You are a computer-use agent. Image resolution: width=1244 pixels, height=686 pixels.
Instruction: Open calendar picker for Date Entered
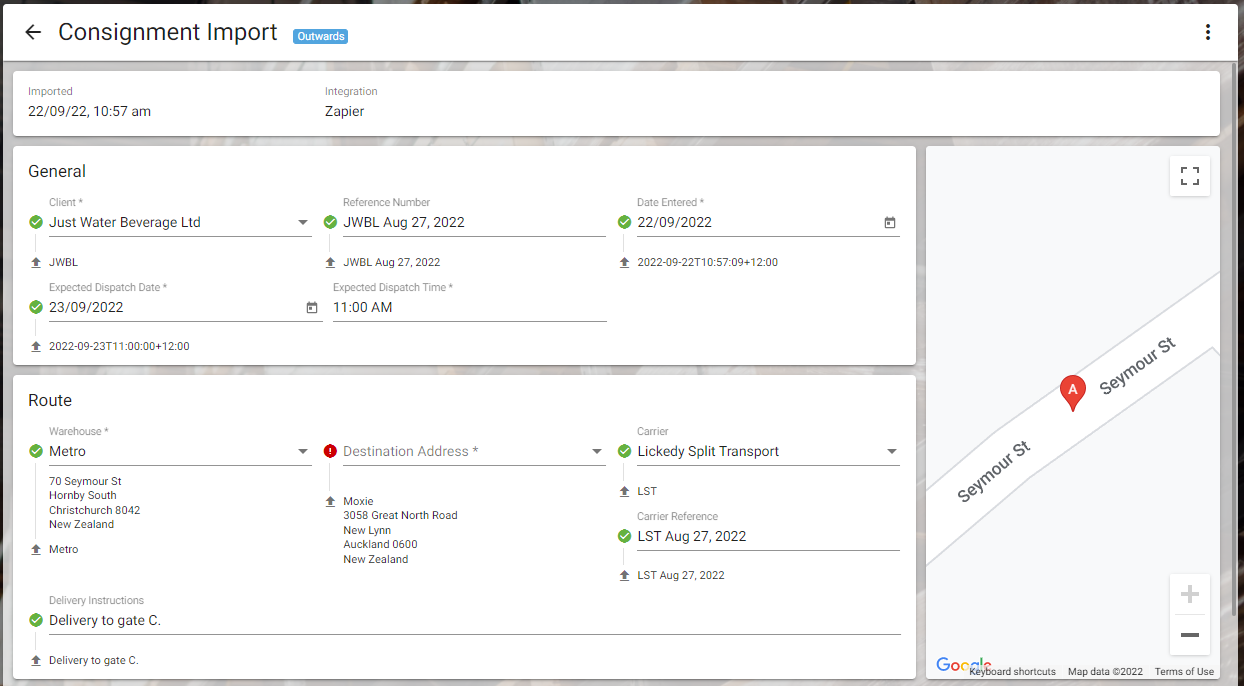point(890,223)
